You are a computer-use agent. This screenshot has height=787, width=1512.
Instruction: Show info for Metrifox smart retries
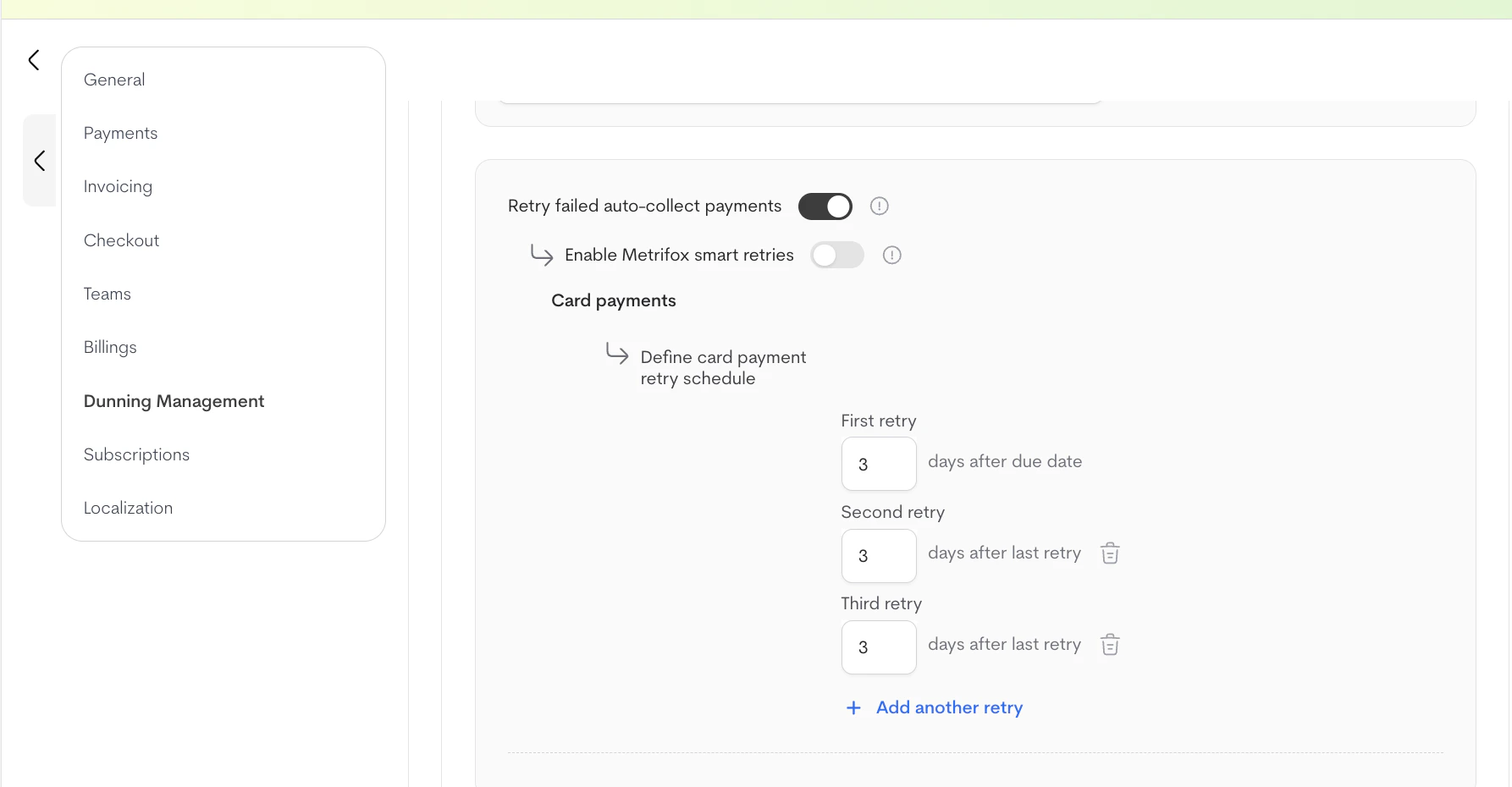[892, 255]
